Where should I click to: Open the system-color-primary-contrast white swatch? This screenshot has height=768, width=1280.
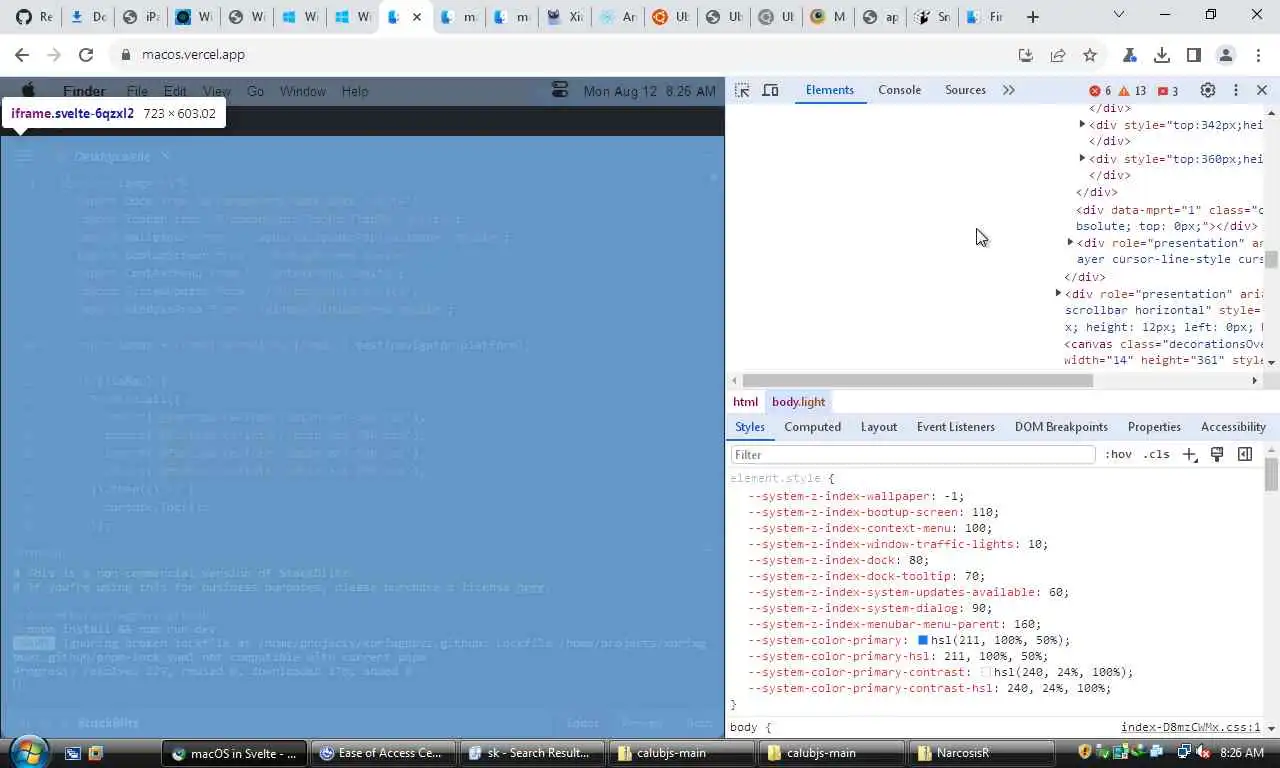987,672
